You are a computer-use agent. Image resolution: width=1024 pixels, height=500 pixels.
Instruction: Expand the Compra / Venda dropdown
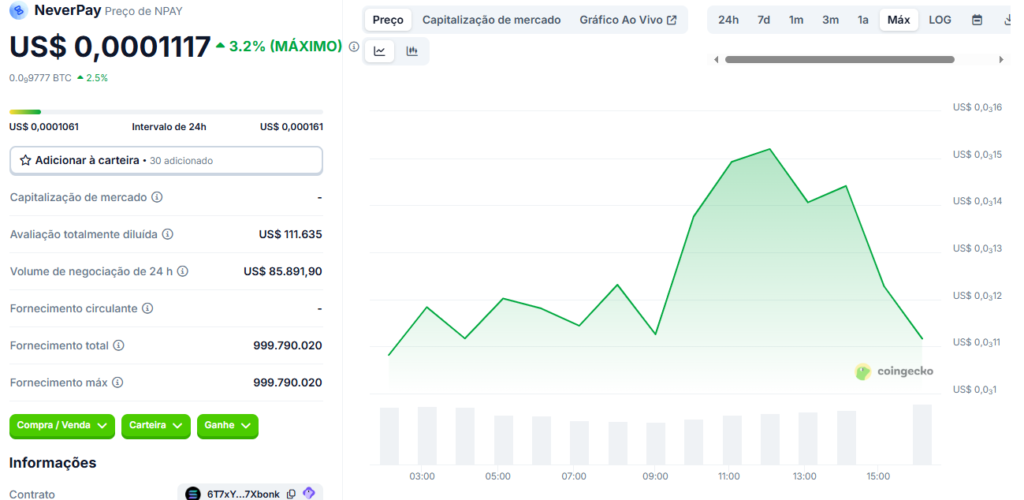pyautogui.click(x=62, y=426)
